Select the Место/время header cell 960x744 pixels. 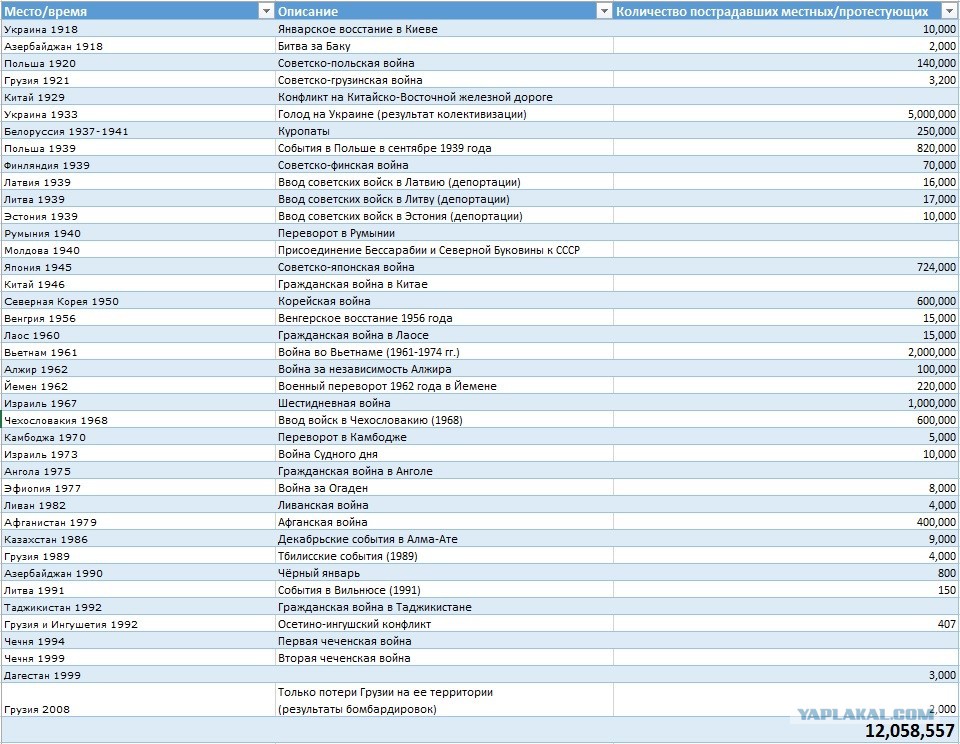(x=138, y=11)
